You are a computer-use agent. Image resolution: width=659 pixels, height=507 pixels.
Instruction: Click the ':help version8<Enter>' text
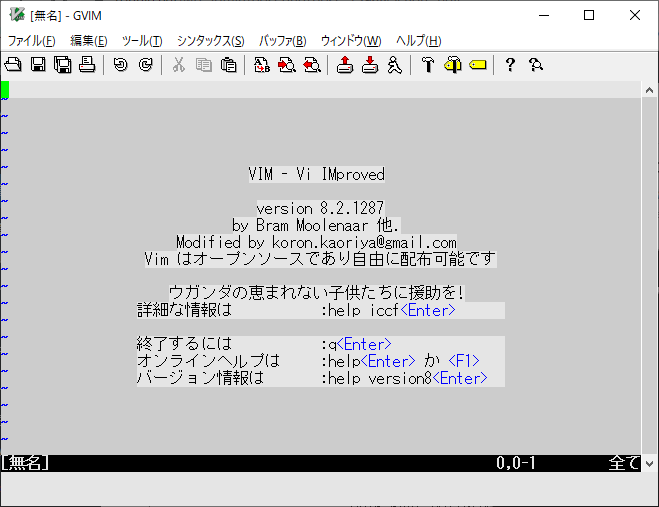tap(404, 378)
